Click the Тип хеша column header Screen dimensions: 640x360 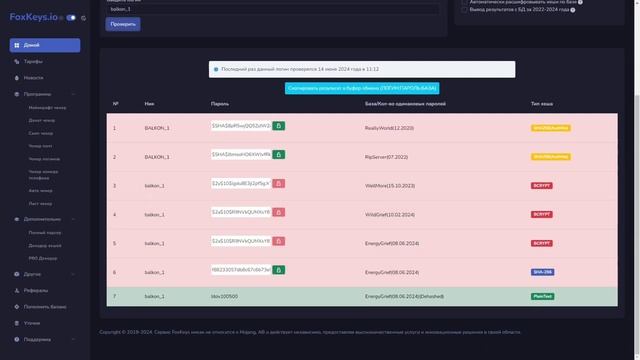click(x=542, y=104)
